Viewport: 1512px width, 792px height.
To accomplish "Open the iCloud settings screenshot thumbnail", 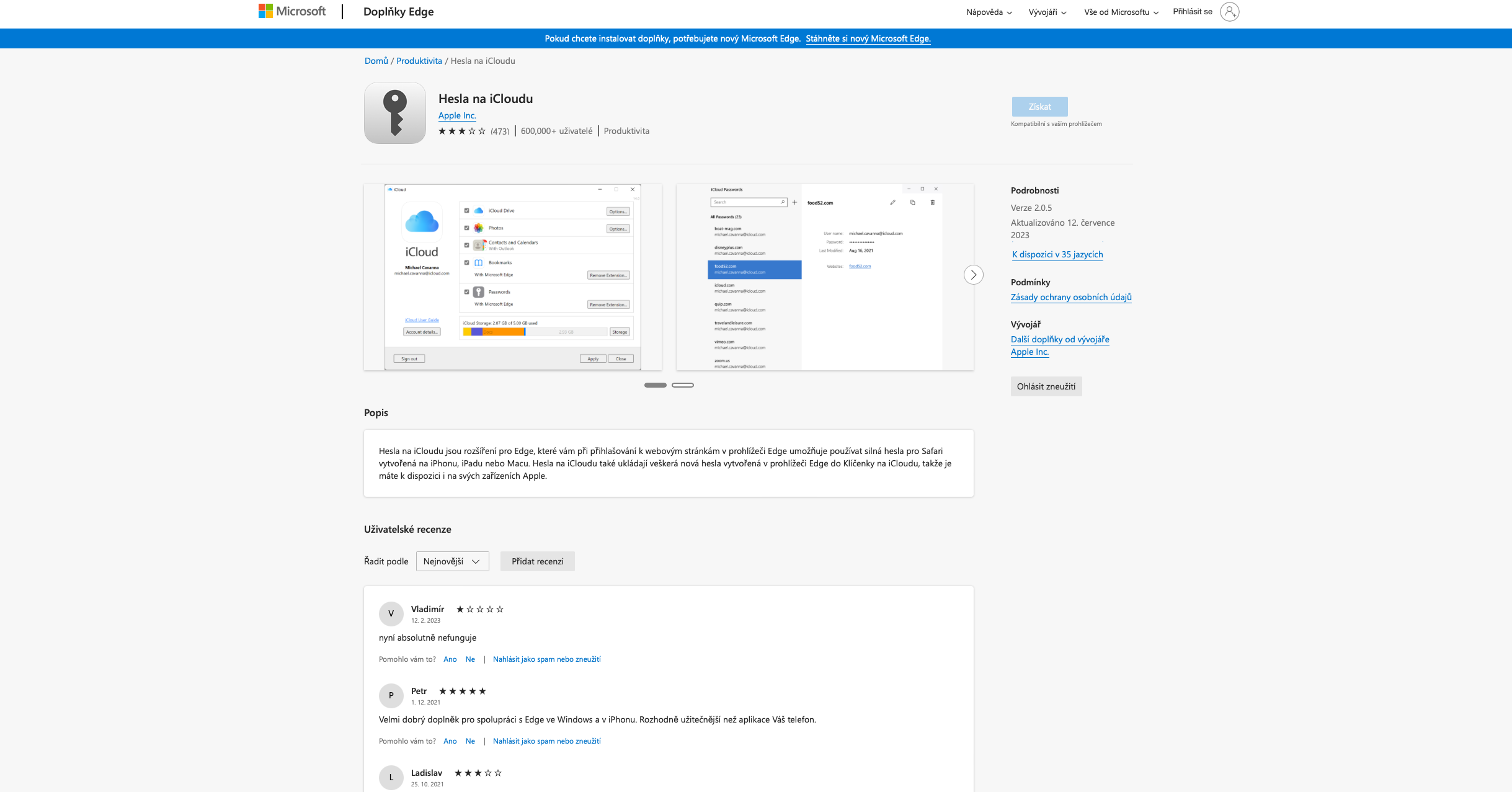I will 512,277.
